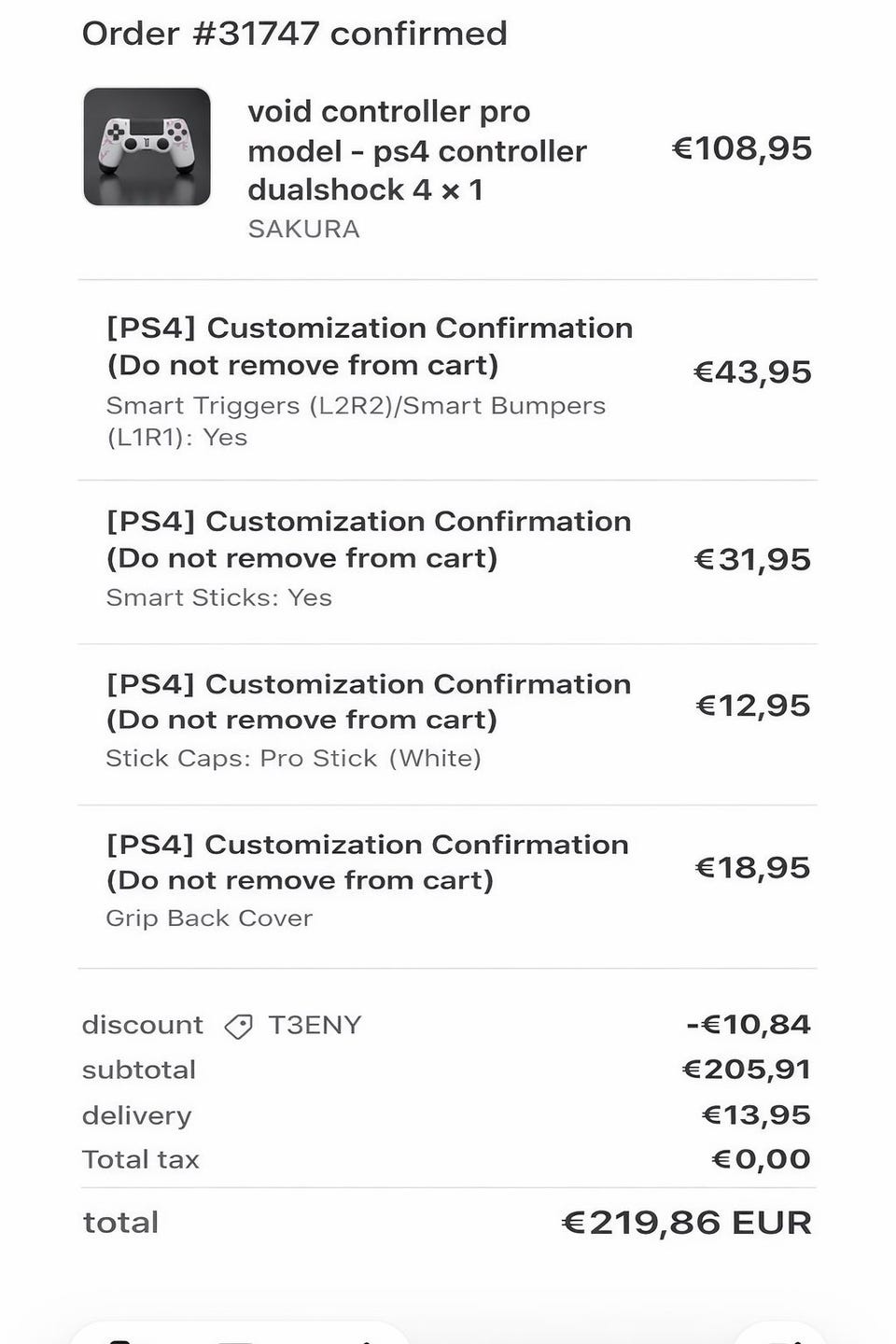Click the €108,95 controller price

coord(742,148)
